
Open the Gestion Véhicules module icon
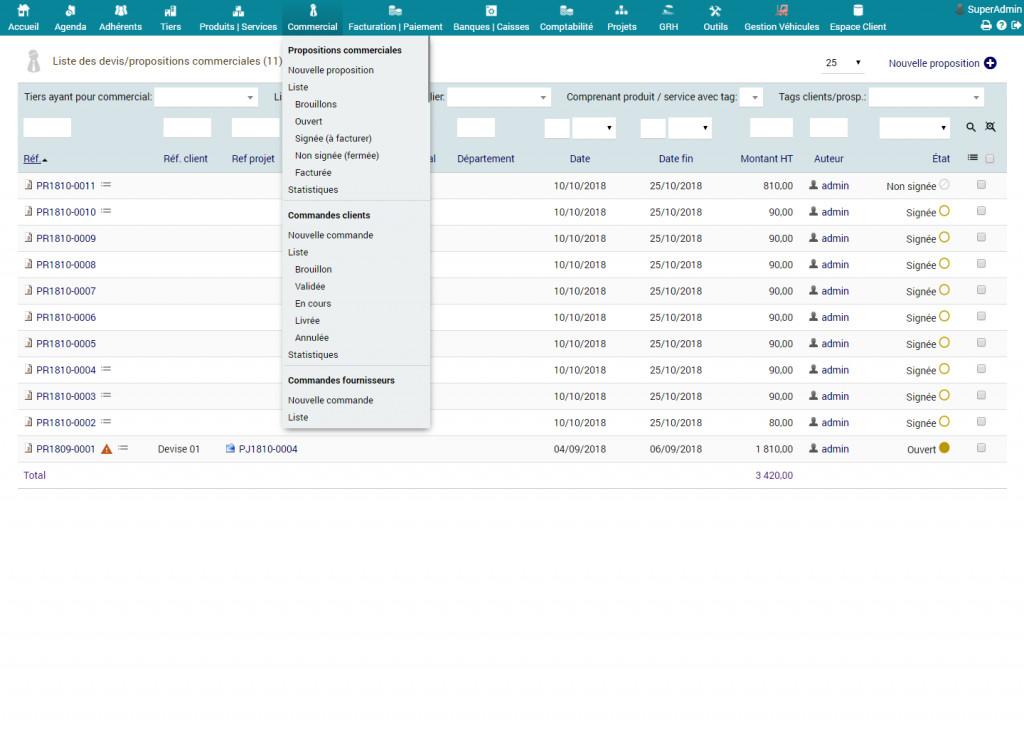[781, 11]
